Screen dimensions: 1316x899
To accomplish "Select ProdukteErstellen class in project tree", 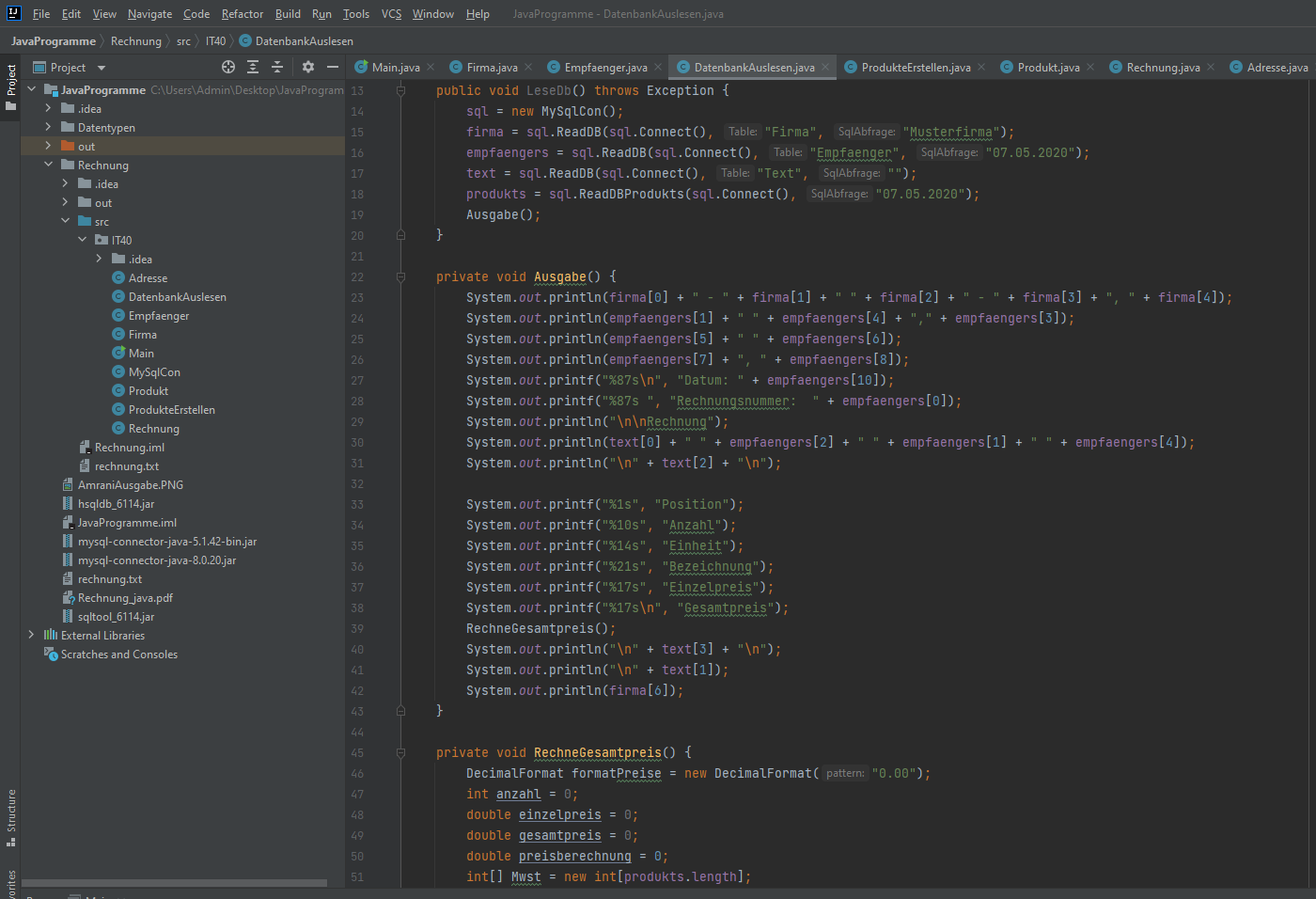I will click(x=171, y=410).
